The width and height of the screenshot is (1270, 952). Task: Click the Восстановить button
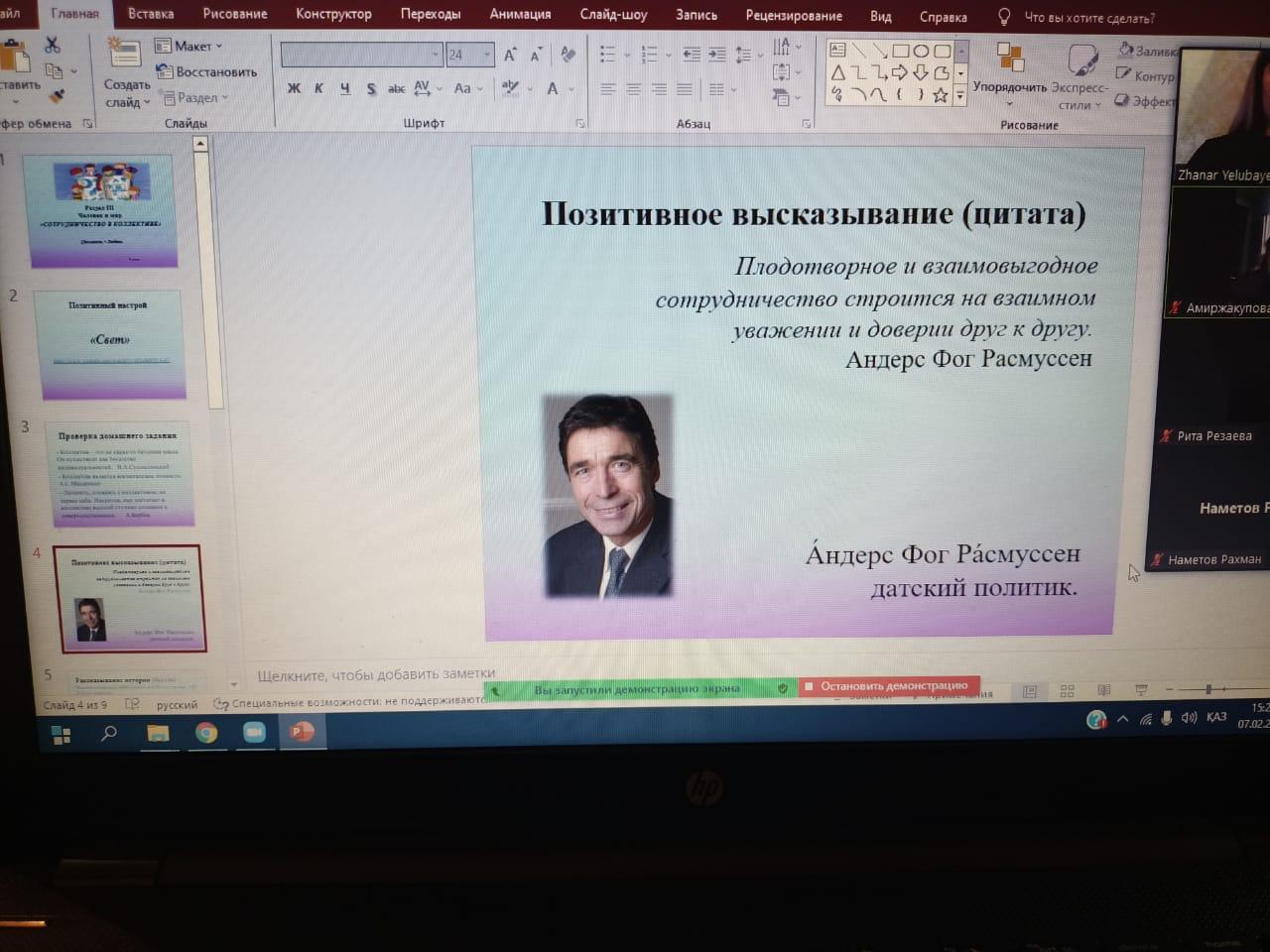[x=206, y=71]
